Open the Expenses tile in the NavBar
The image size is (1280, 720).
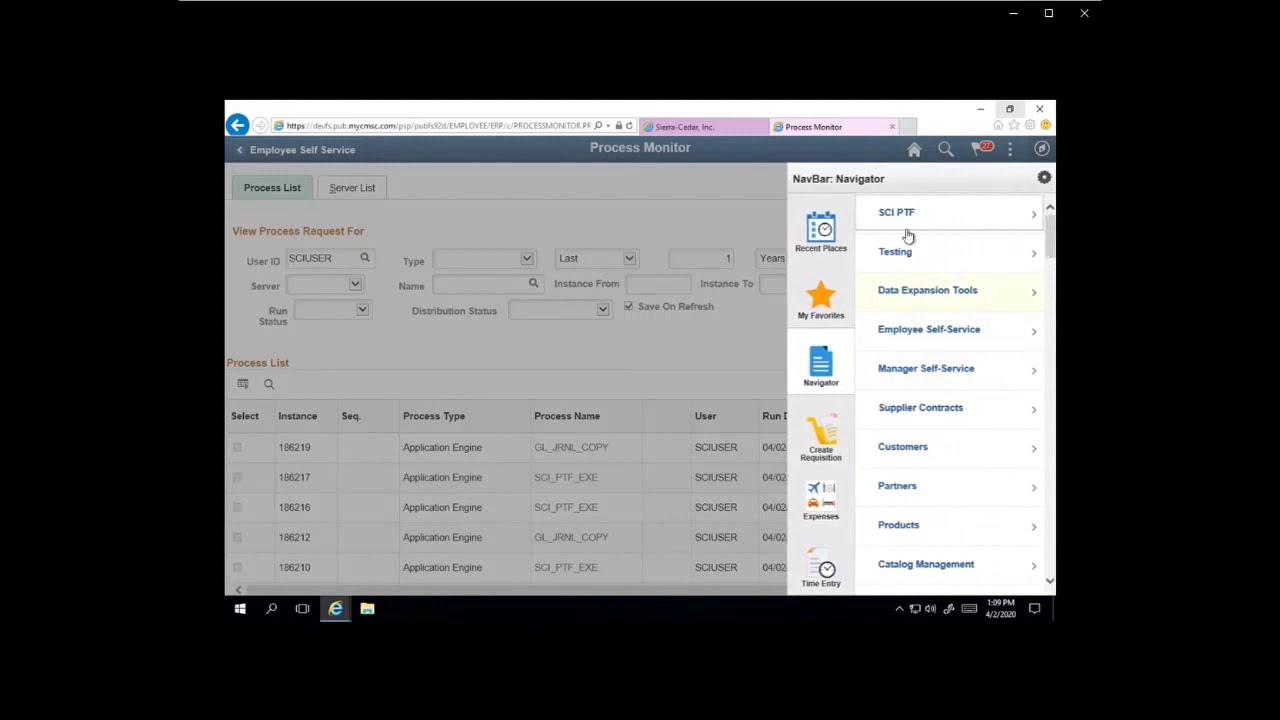pos(821,500)
